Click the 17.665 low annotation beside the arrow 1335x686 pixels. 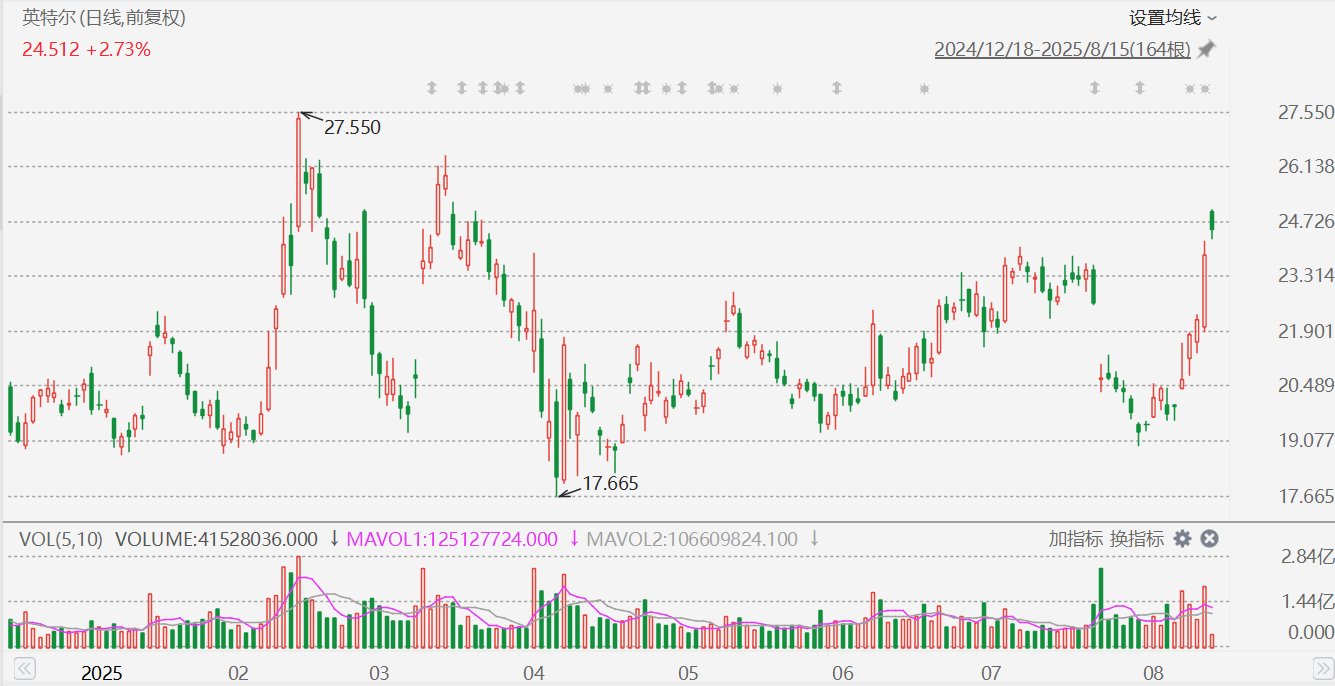(x=610, y=484)
